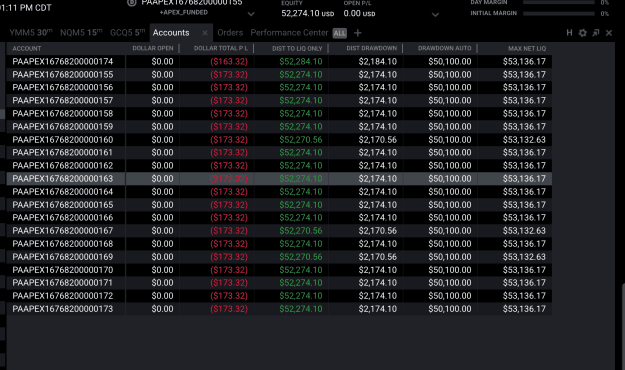625x370 pixels.
Task: Select the Accounts tab
Action: coord(171,33)
